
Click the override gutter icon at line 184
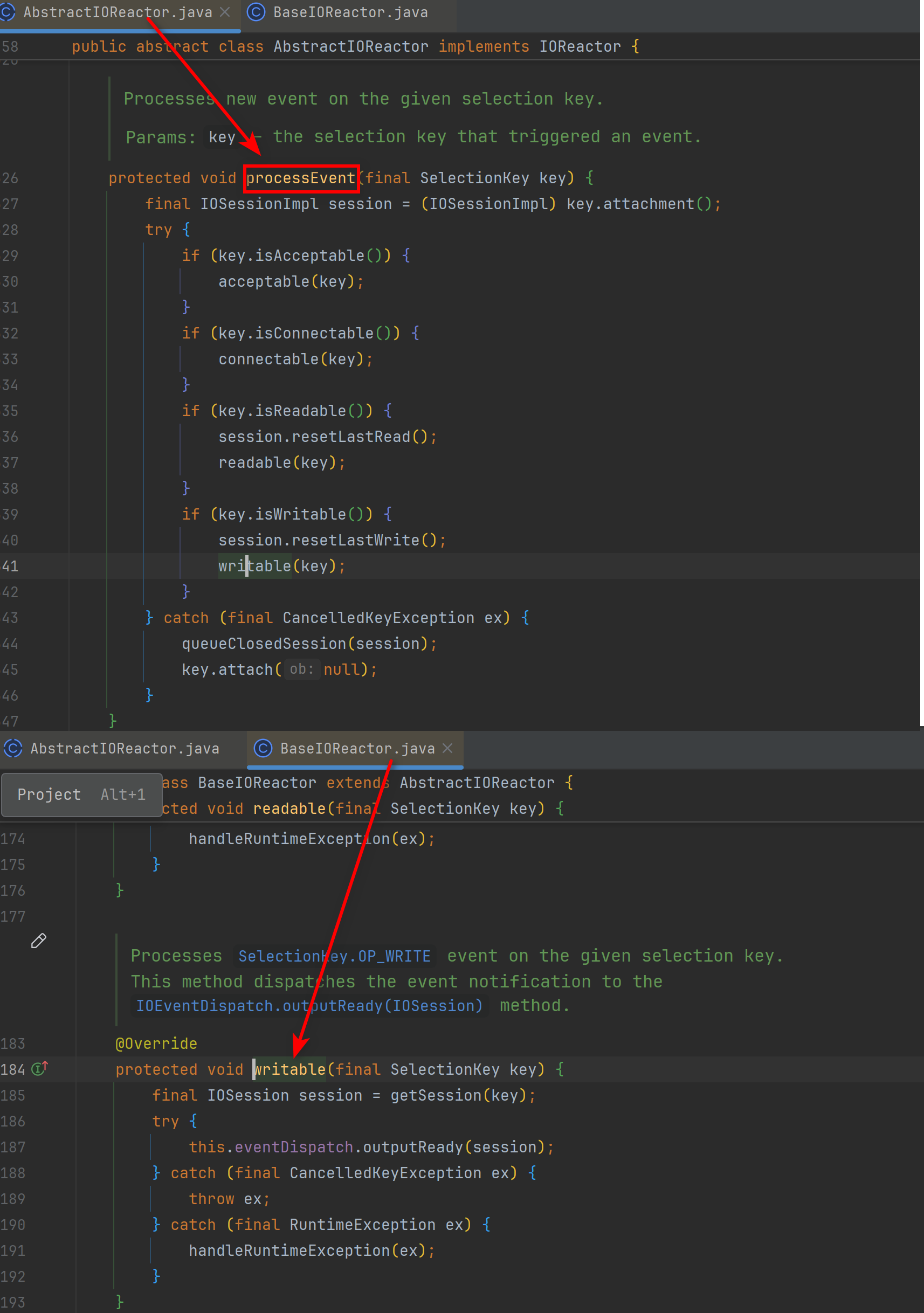coord(39,1068)
